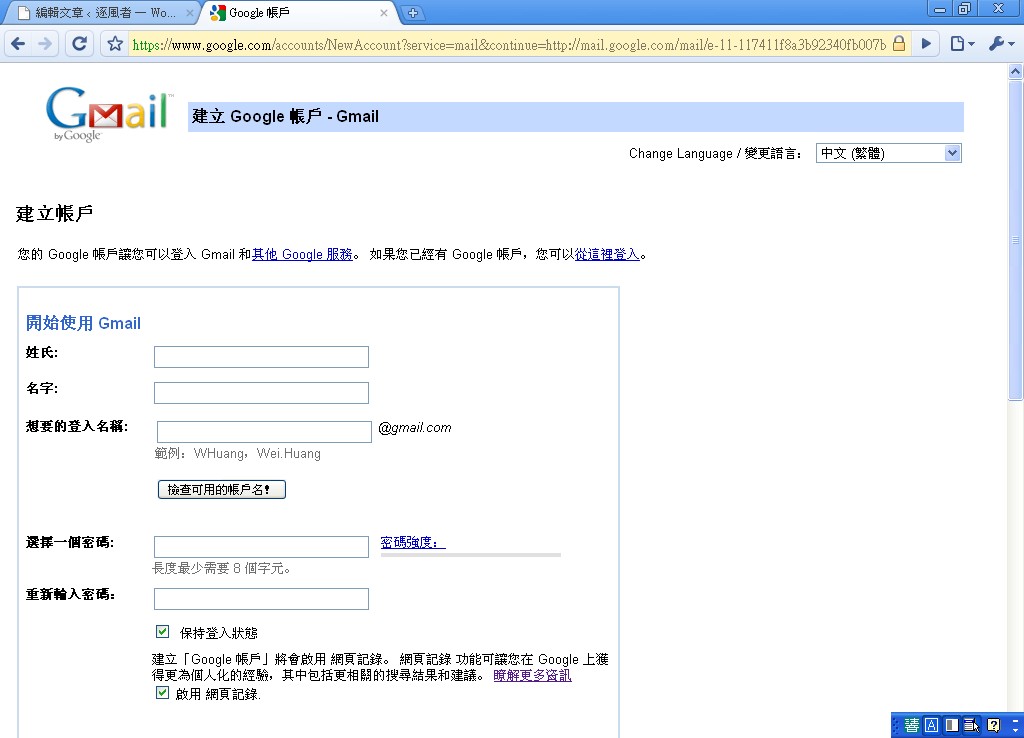Click the vertical scrollbar thumb
Screen dimensions: 1024x738
click(x=1016, y=240)
